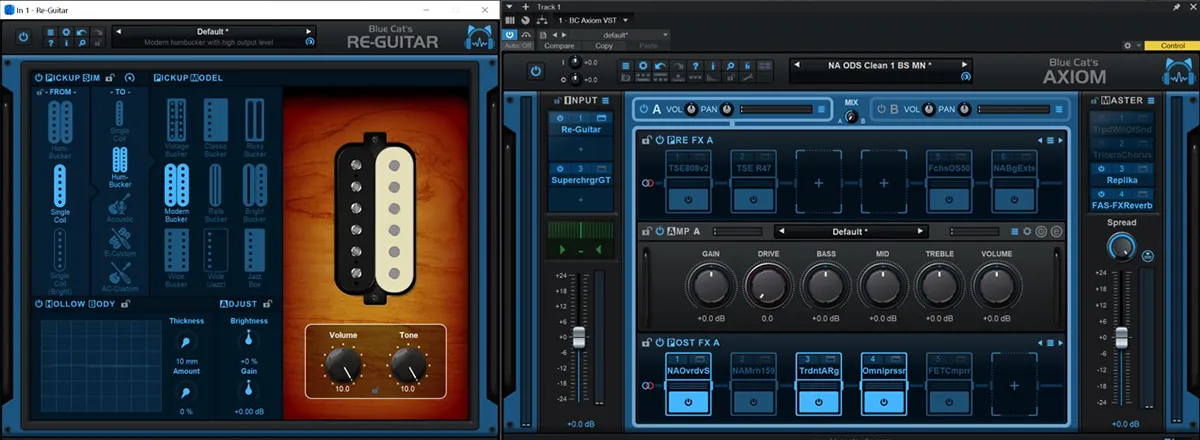
Task: Toggle NAOvrdvS pedal footswitch
Action: point(689,401)
